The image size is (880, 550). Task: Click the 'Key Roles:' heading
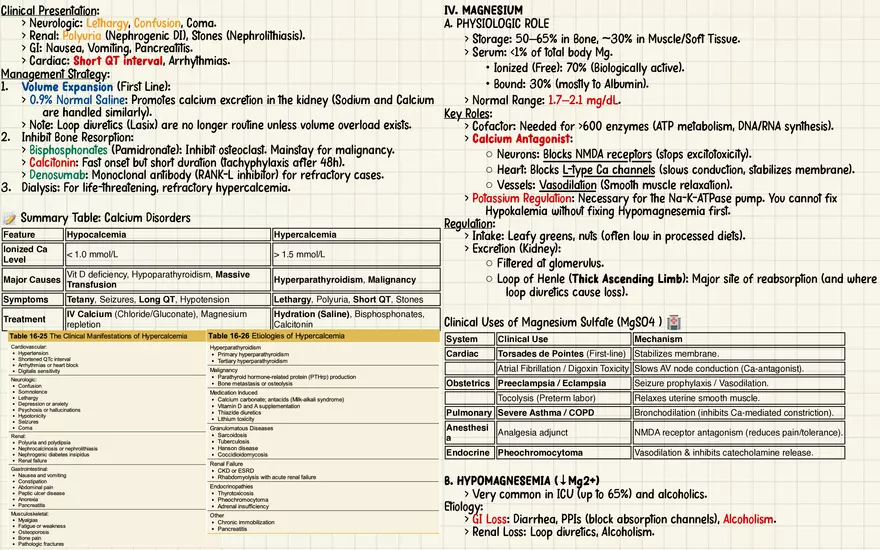468,113
